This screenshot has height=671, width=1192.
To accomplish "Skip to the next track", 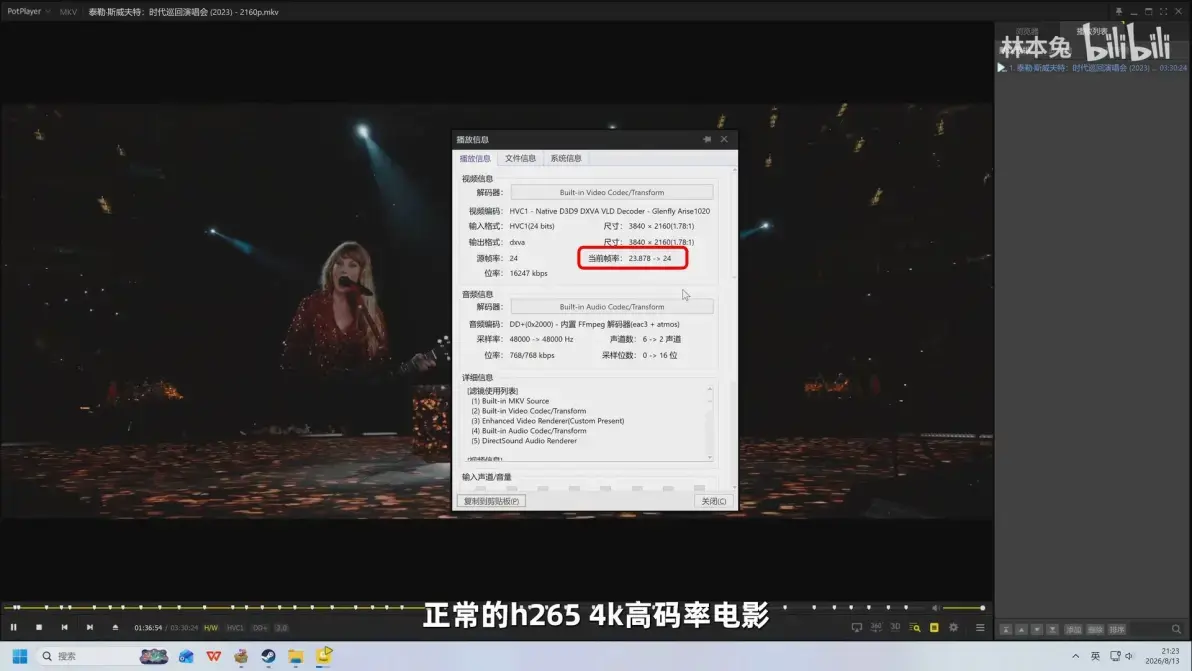I will [90, 628].
